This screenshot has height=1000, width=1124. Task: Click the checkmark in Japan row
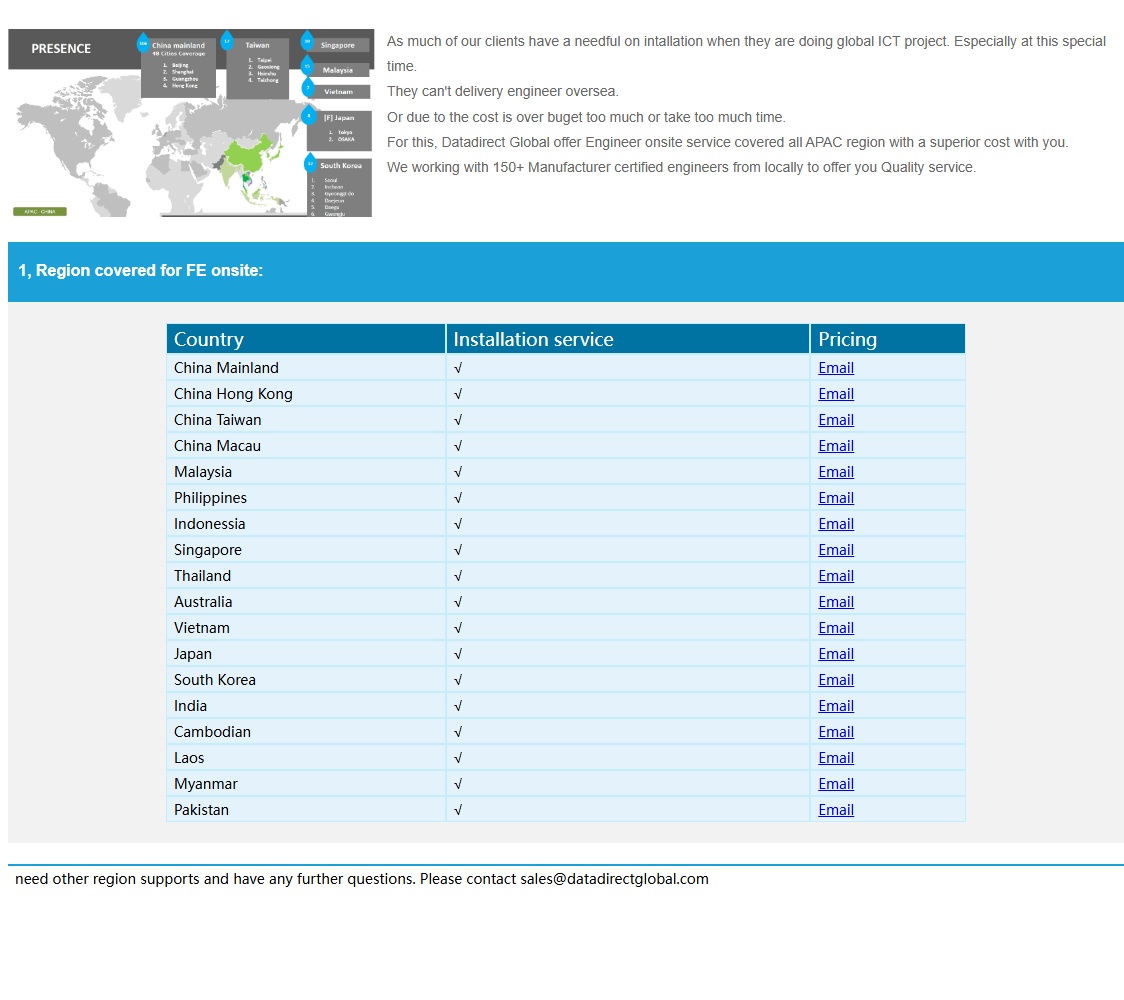point(458,654)
